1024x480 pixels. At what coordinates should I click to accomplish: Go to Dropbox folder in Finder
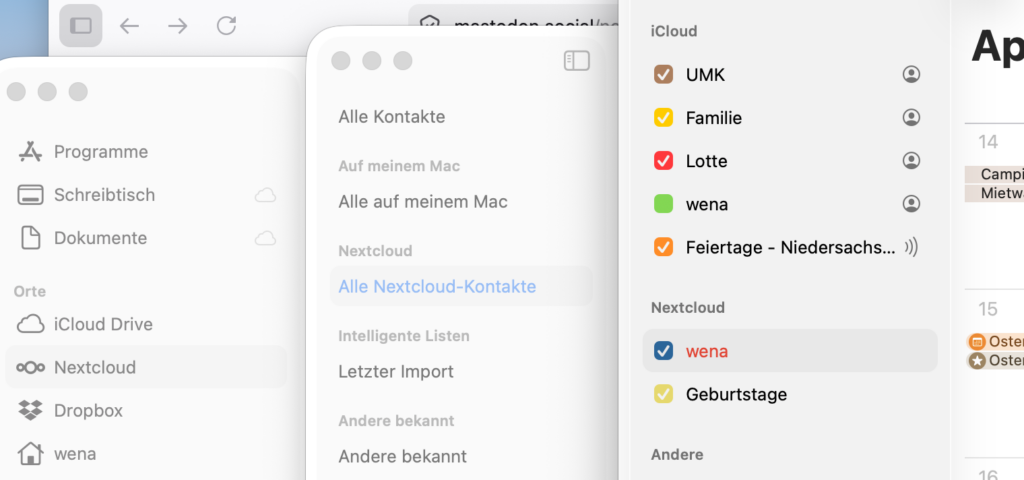[x=88, y=410]
